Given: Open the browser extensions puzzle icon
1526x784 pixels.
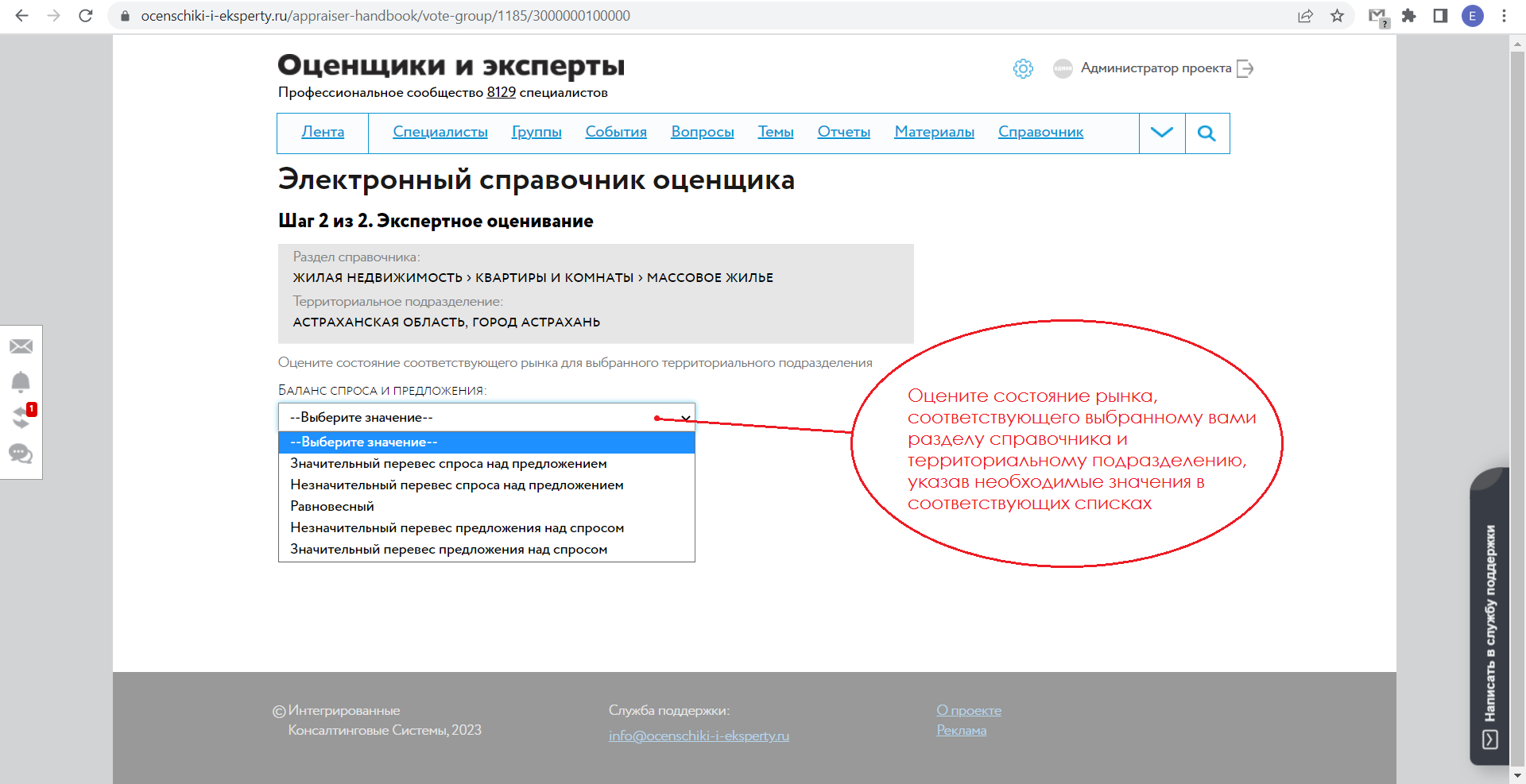Looking at the screenshot, I should pos(1408,16).
